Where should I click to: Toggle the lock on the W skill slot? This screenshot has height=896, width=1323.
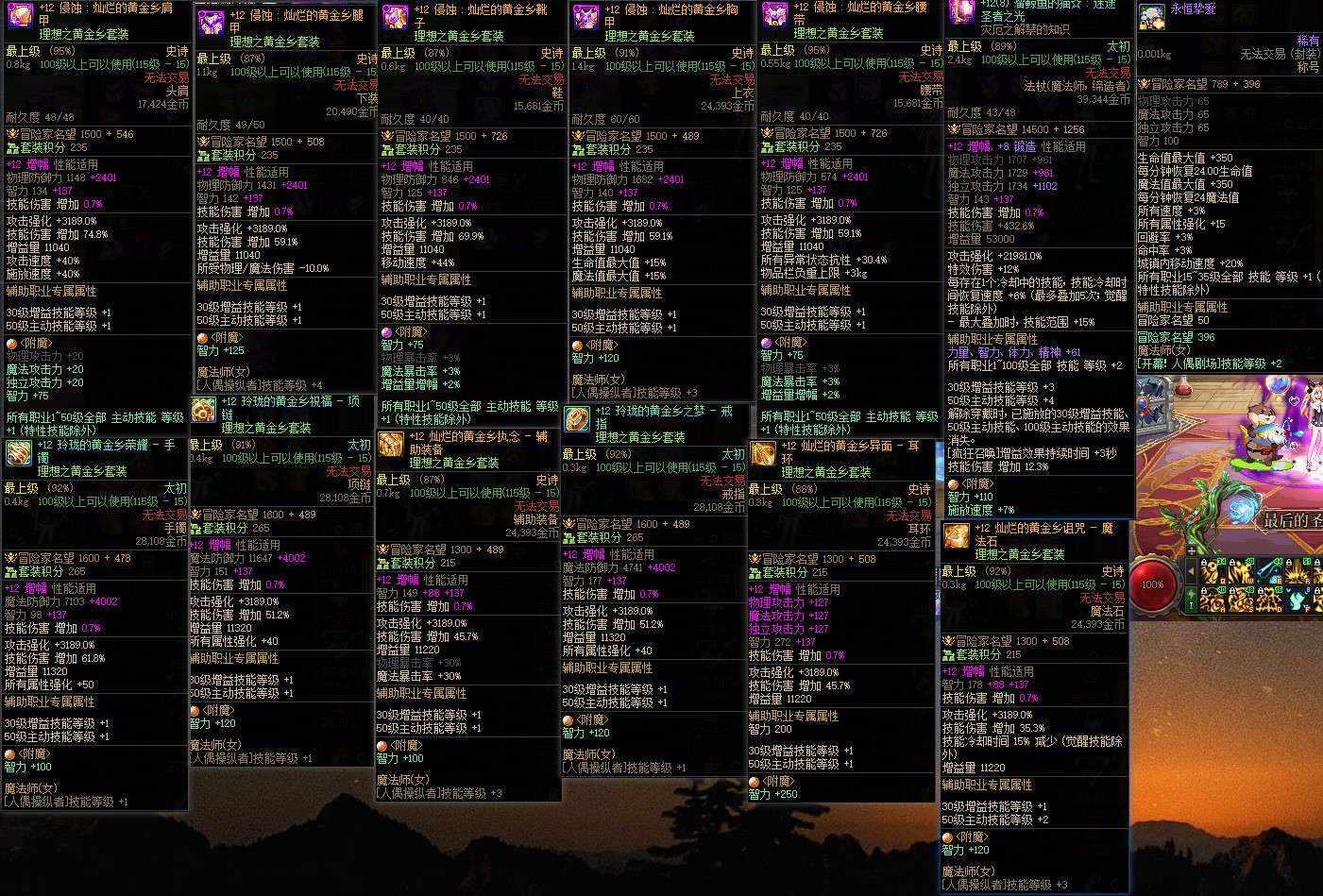coord(1231,562)
